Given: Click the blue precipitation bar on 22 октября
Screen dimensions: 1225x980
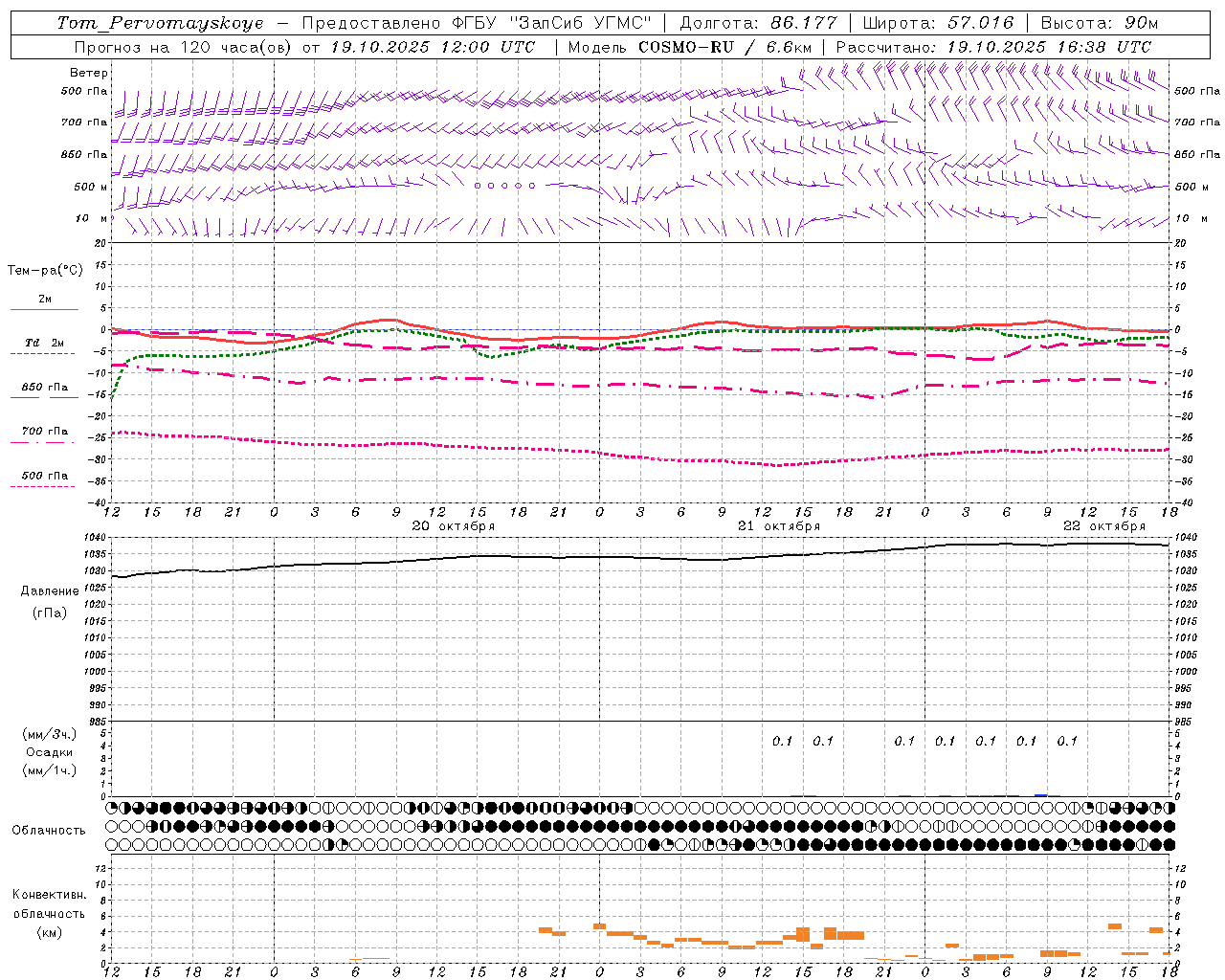Looking at the screenshot, I should coord(1041,794).
